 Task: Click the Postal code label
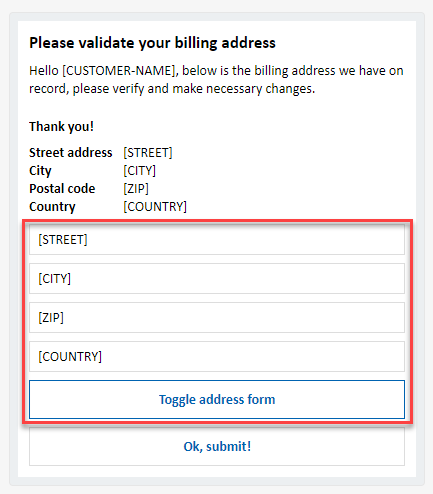[x=62, y=189]
